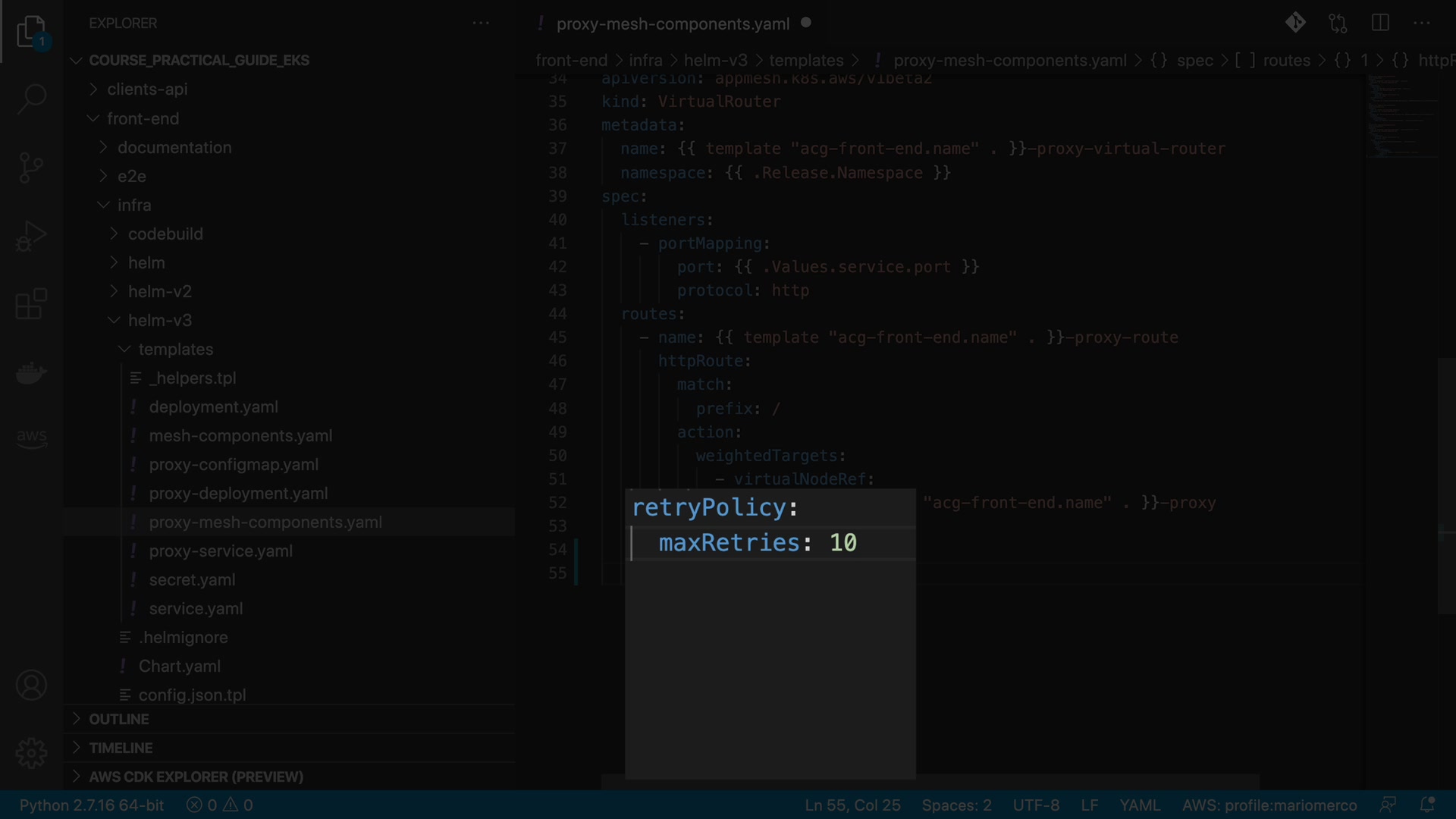
Task: Select the proxy-mesh-components.yaml editor tab
Action: click(x=672, y=24)
